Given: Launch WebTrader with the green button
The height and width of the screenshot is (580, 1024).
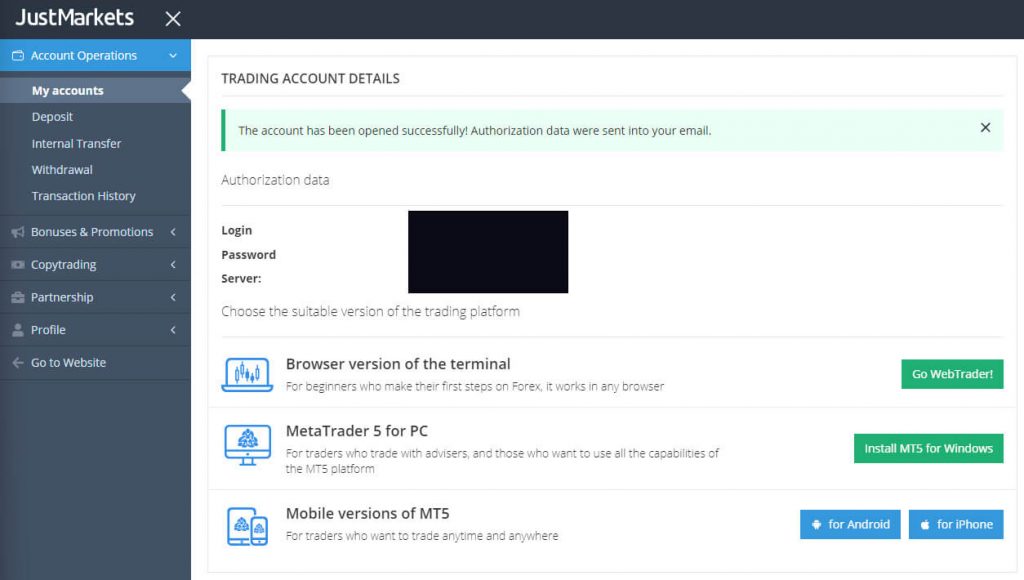Looking at the screenshot, I should pos(952,374).
